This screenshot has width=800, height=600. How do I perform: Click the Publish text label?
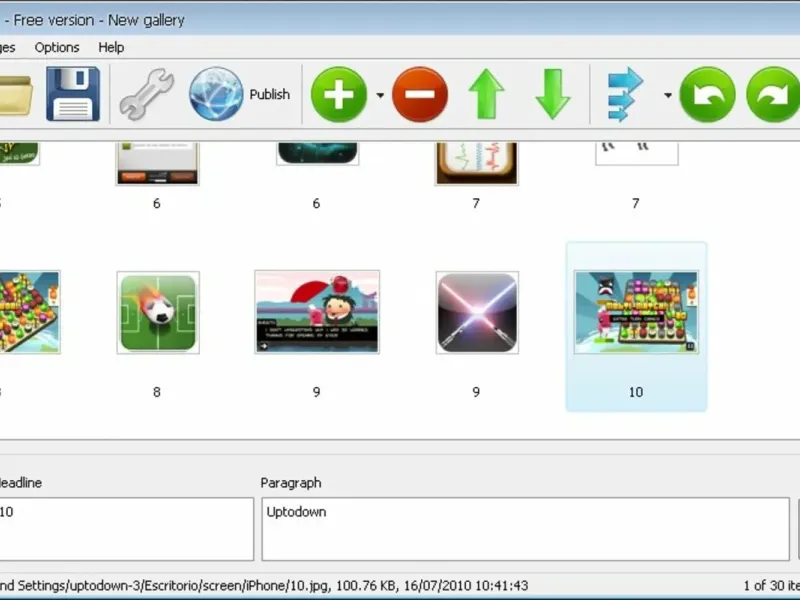pos(269,94)
